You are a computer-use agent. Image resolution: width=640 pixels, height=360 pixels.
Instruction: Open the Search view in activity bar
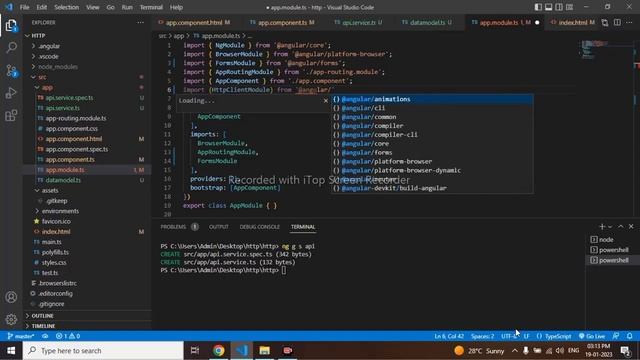pyautogui.click(x=11, y=48)
